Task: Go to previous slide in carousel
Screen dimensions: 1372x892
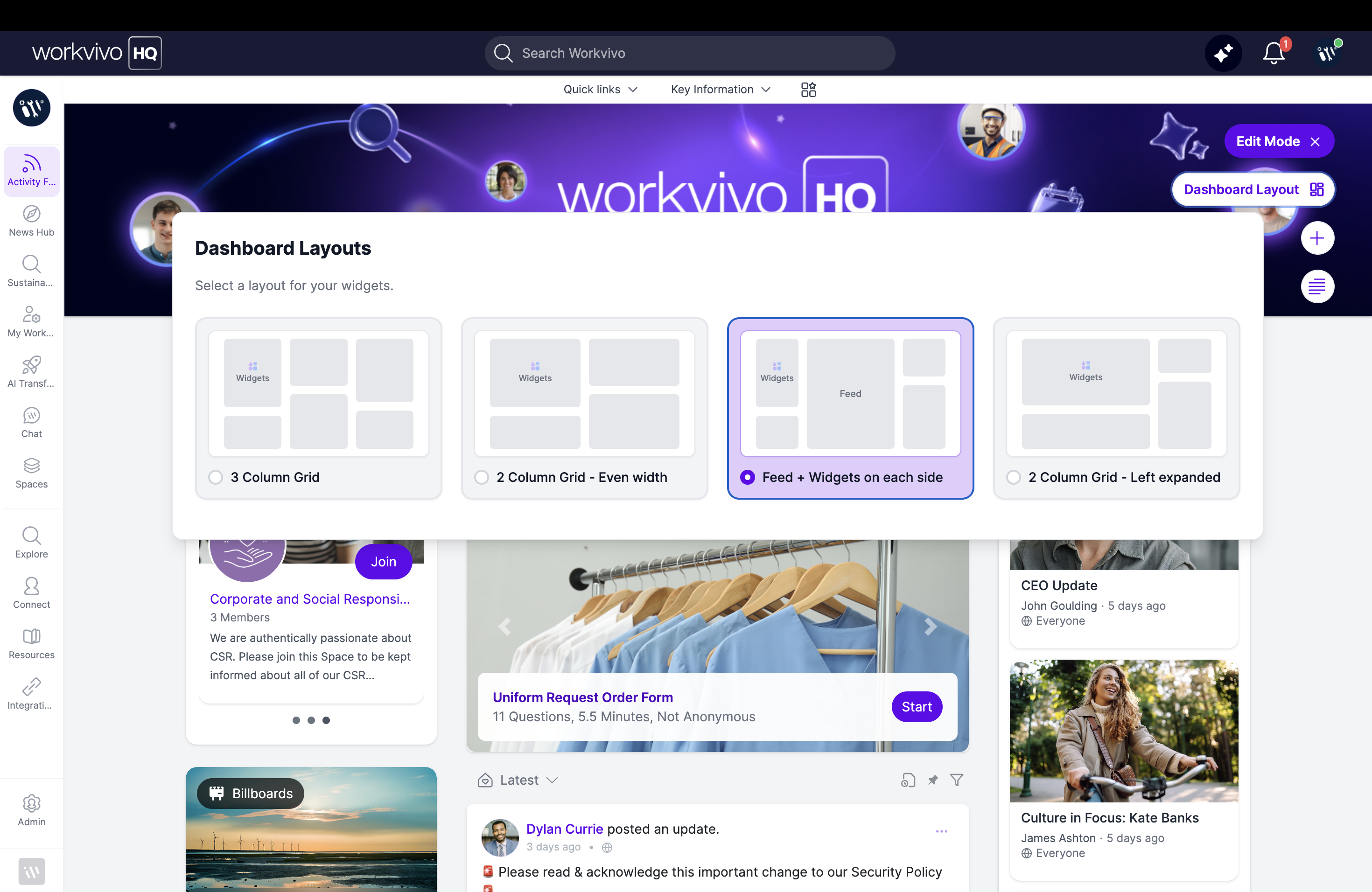Action: [x=505, y=627]
